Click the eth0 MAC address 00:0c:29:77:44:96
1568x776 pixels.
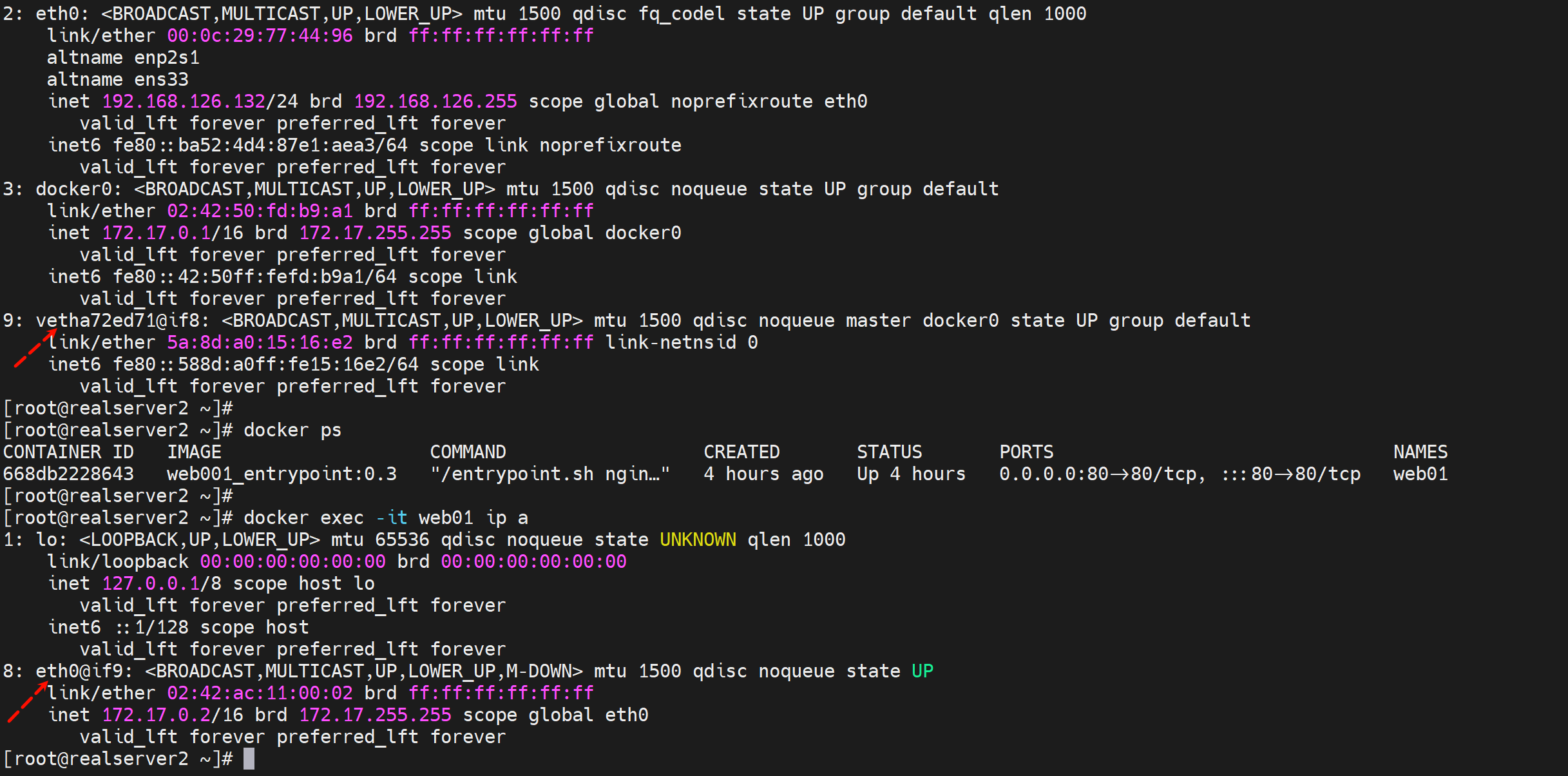coord(260,35)
